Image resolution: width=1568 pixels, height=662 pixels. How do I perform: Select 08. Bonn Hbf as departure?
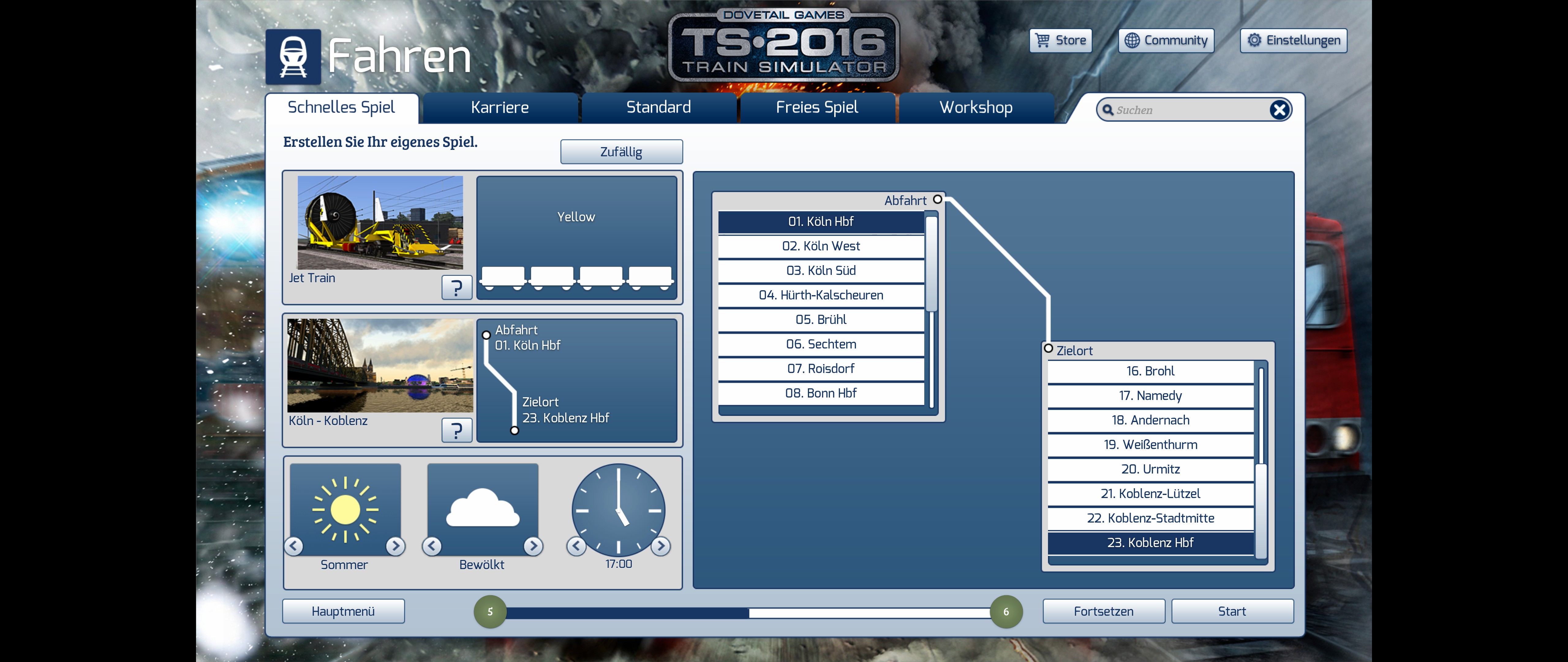[x=820, y=394]
